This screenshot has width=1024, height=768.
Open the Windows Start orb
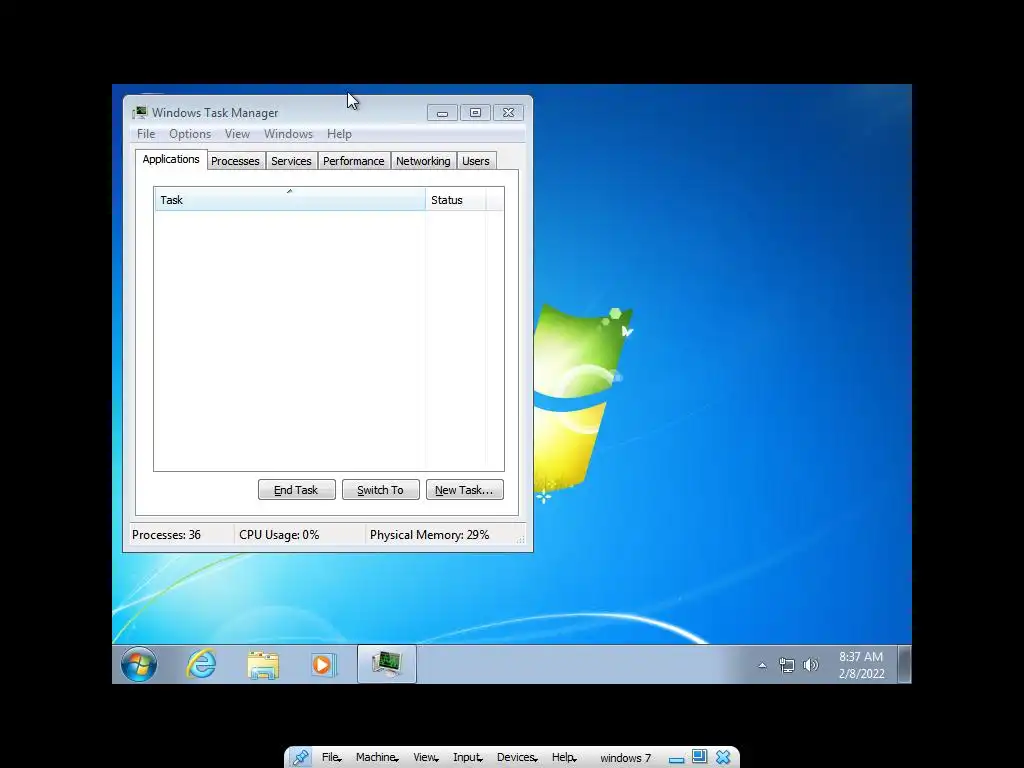138,665
